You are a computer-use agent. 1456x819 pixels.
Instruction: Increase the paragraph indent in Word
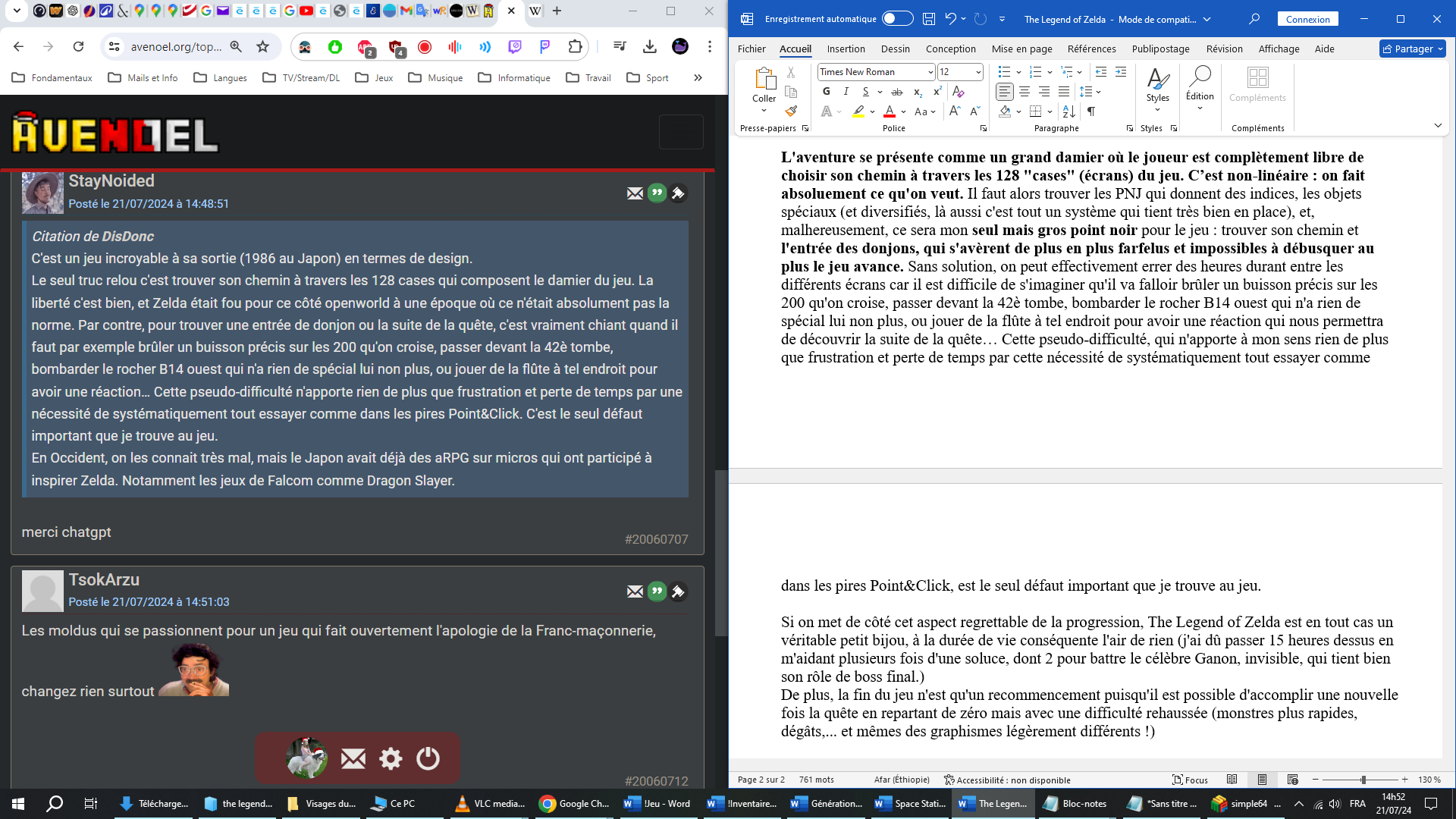click(x=1121, y=72)
